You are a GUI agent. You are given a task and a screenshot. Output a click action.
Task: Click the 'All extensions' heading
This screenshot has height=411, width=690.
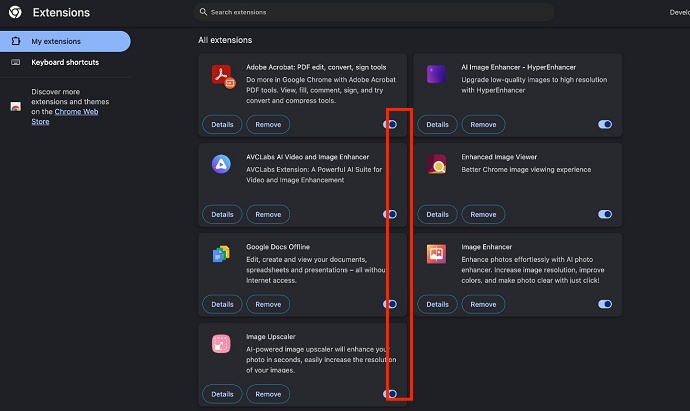pyautogui.click(x=225, y=40)
